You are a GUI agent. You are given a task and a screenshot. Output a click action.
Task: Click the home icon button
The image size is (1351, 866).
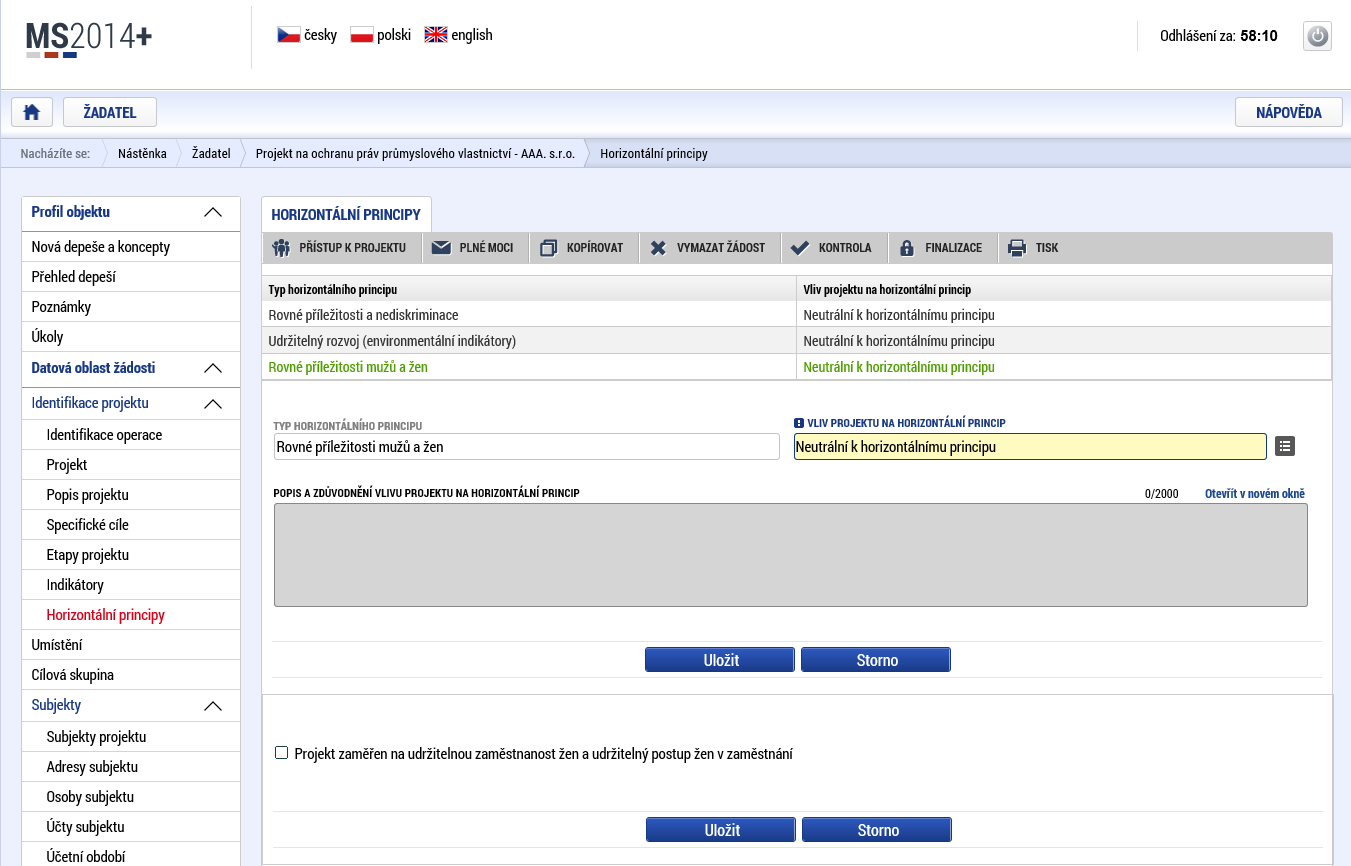(31, 112)
